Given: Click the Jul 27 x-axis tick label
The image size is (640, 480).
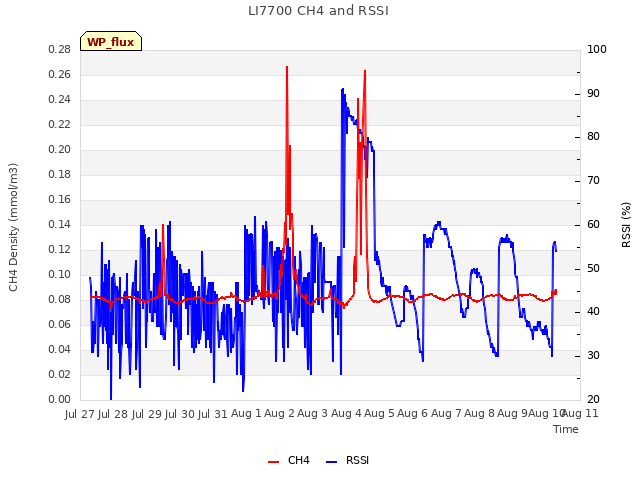Looking at the screenshot, I should click(x=80, y=414).
